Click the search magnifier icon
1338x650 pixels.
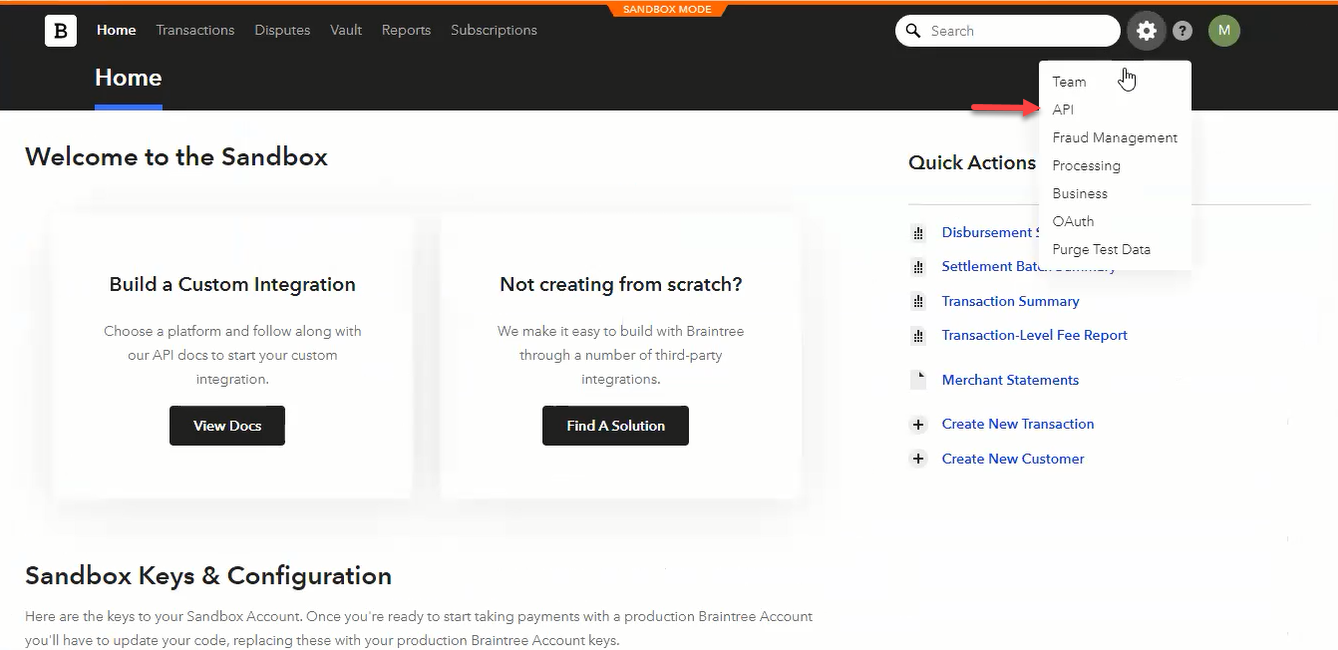click(913, 31)
